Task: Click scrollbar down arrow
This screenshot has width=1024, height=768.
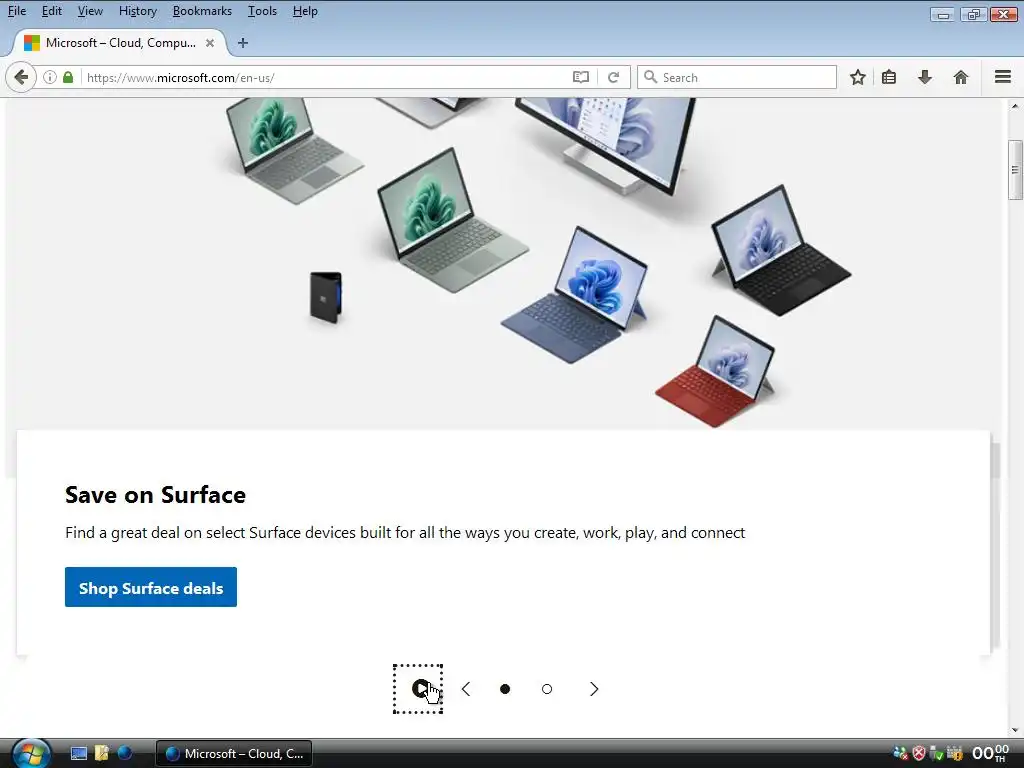Action: coord(1015,730)
